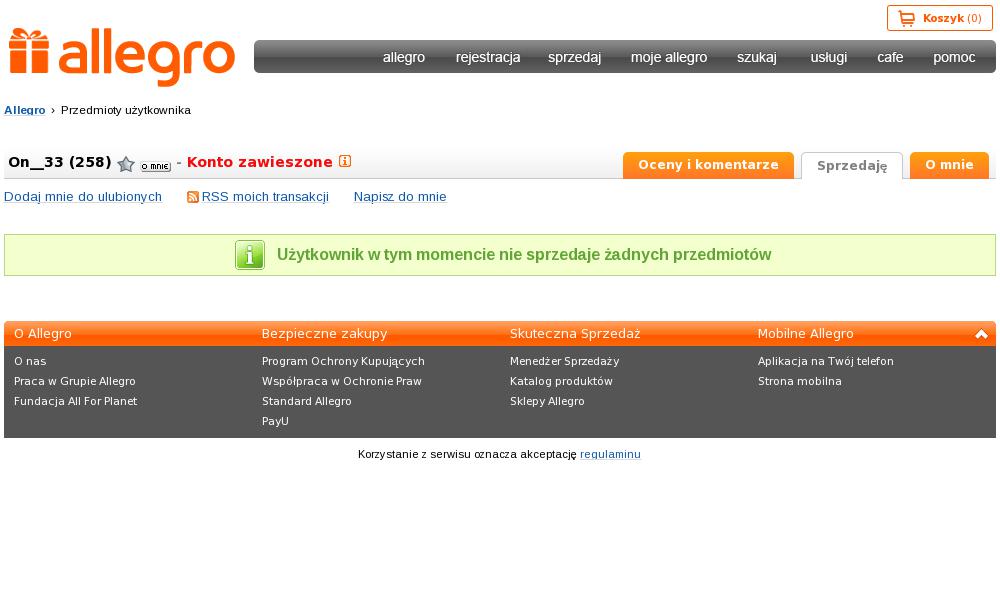Click the 'Użytkownik w tym momencie' notice text
Image resolution: width=1000 pixels, height=600 pixels.
(x=524, y=255)
